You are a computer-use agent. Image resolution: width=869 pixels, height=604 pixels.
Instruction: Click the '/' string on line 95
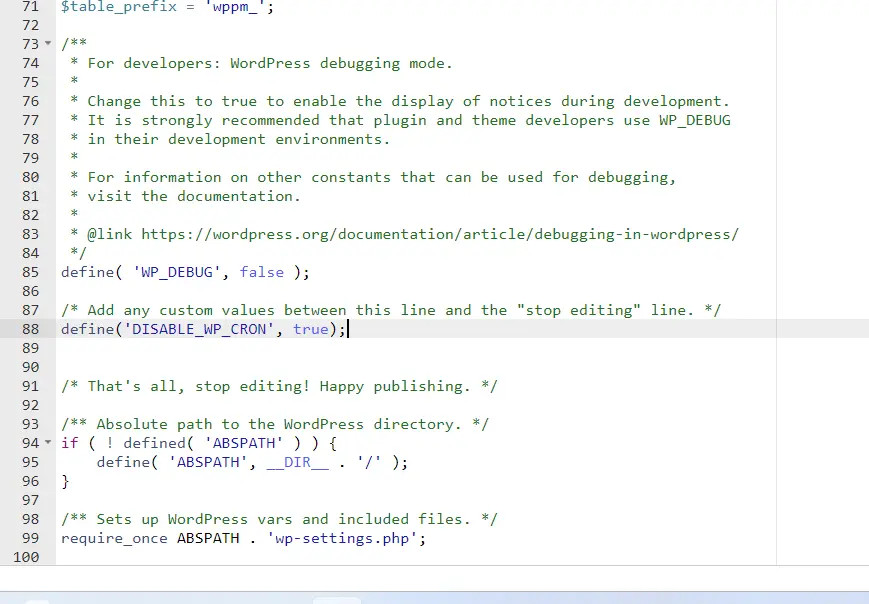click(369, 462)
